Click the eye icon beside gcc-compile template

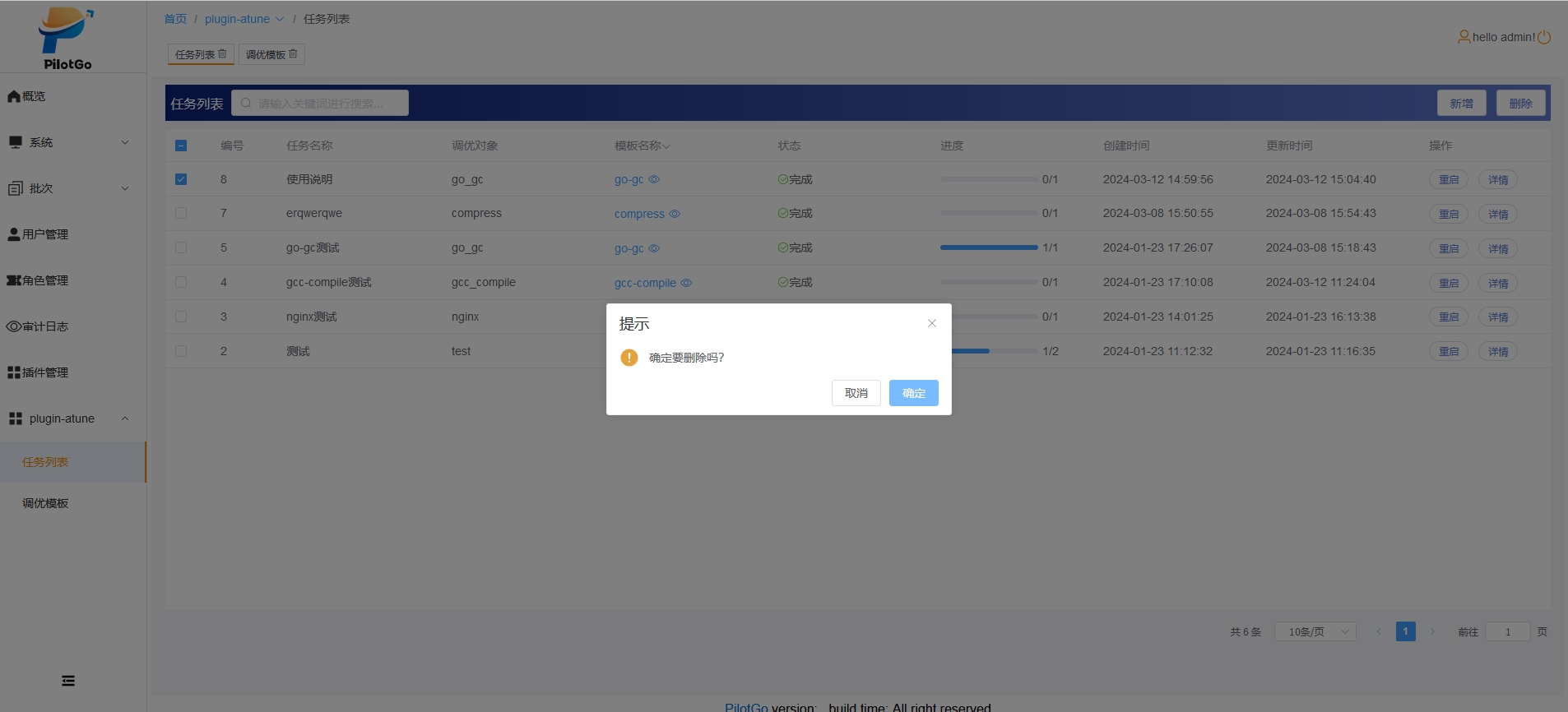point(686,283)
